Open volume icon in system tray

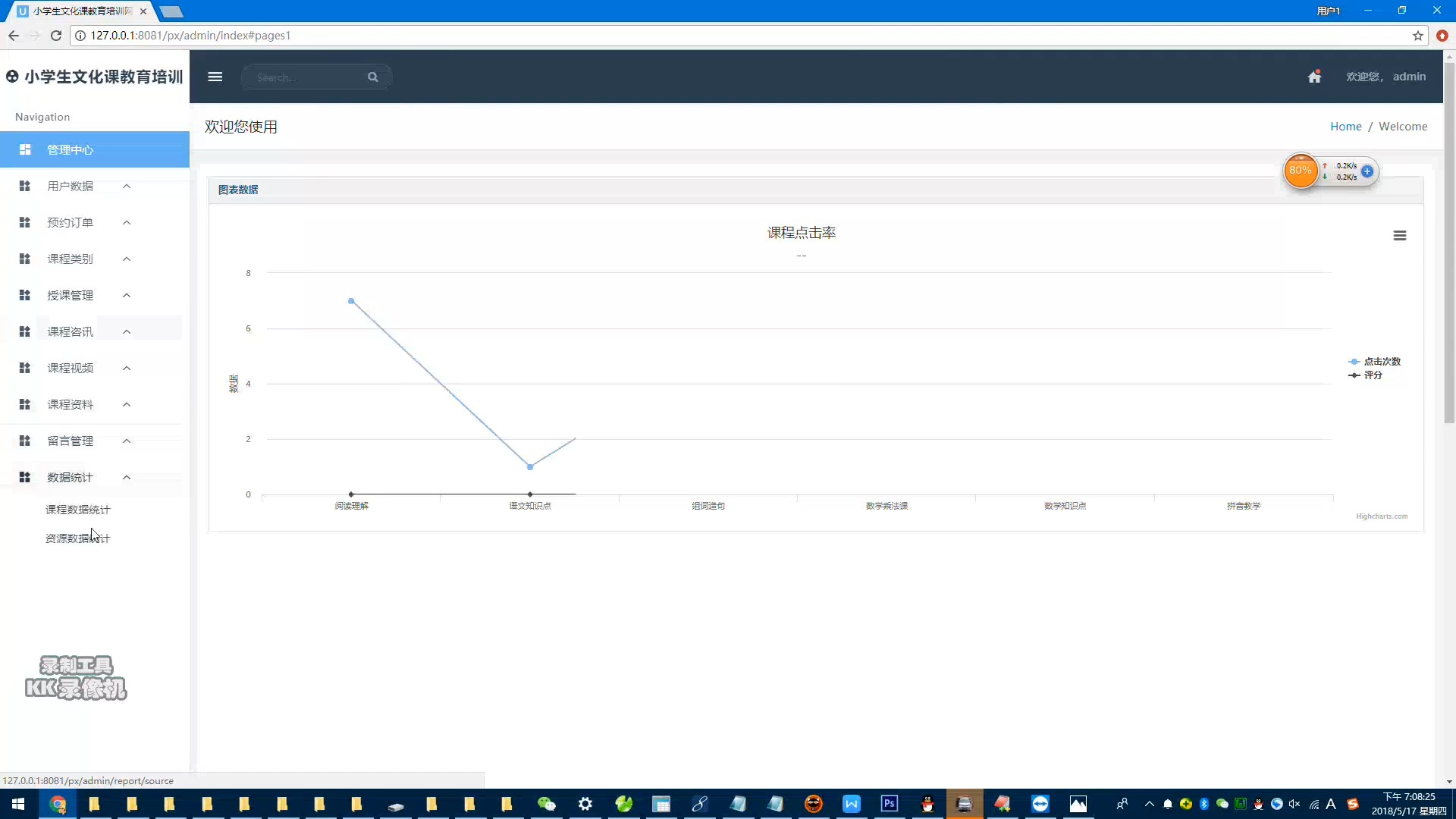click(1294, 804)
